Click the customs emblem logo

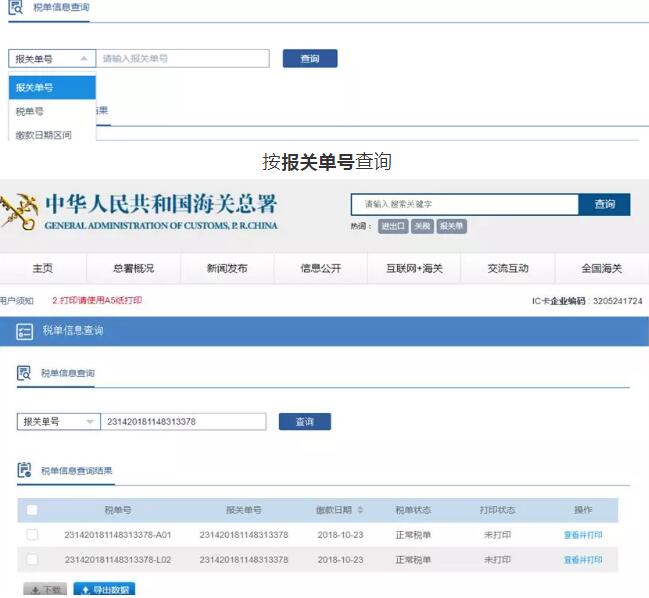click(x=20, y=211)
